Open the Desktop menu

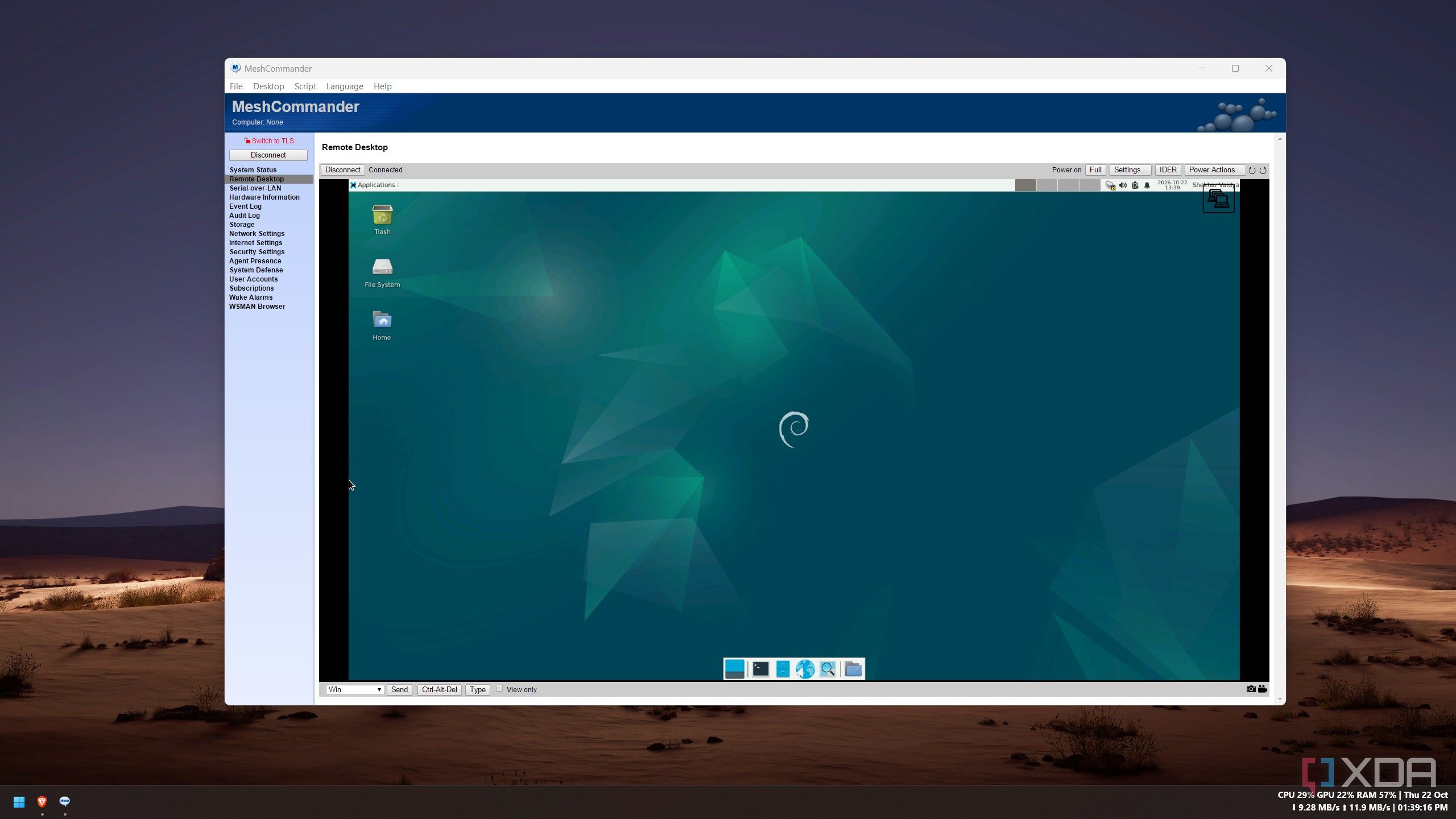(268, 86)
